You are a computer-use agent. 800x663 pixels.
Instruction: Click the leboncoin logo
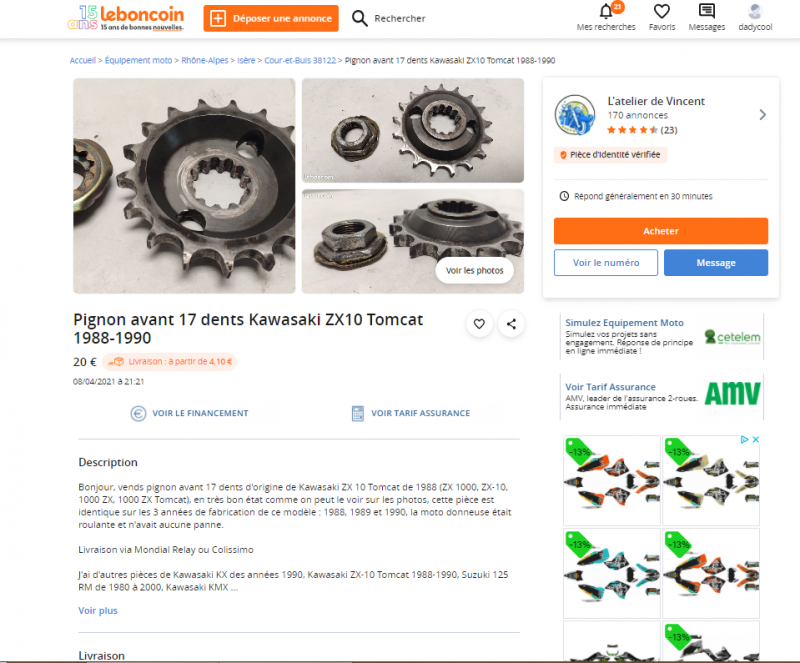(x=126, y=18)
